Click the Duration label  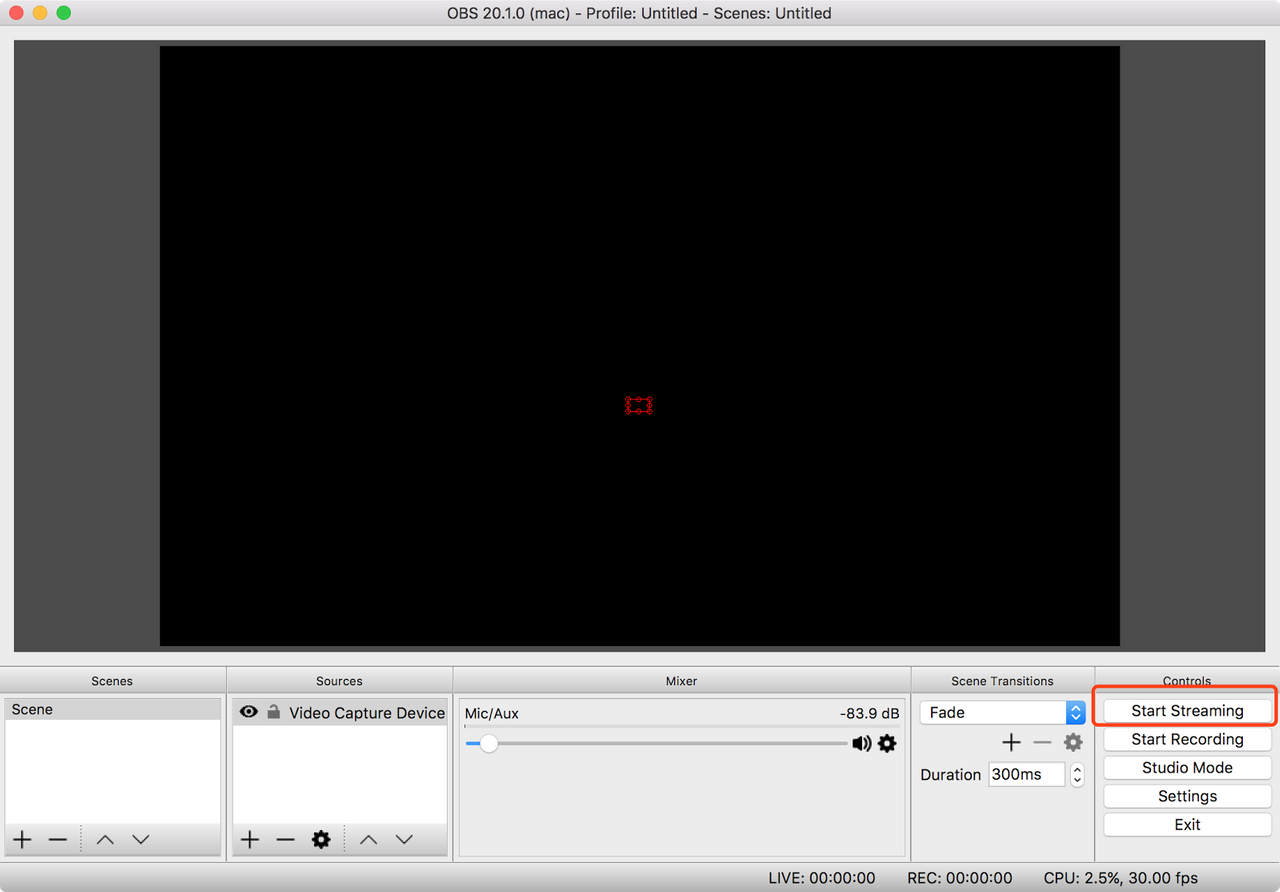(x=951, y=775)
